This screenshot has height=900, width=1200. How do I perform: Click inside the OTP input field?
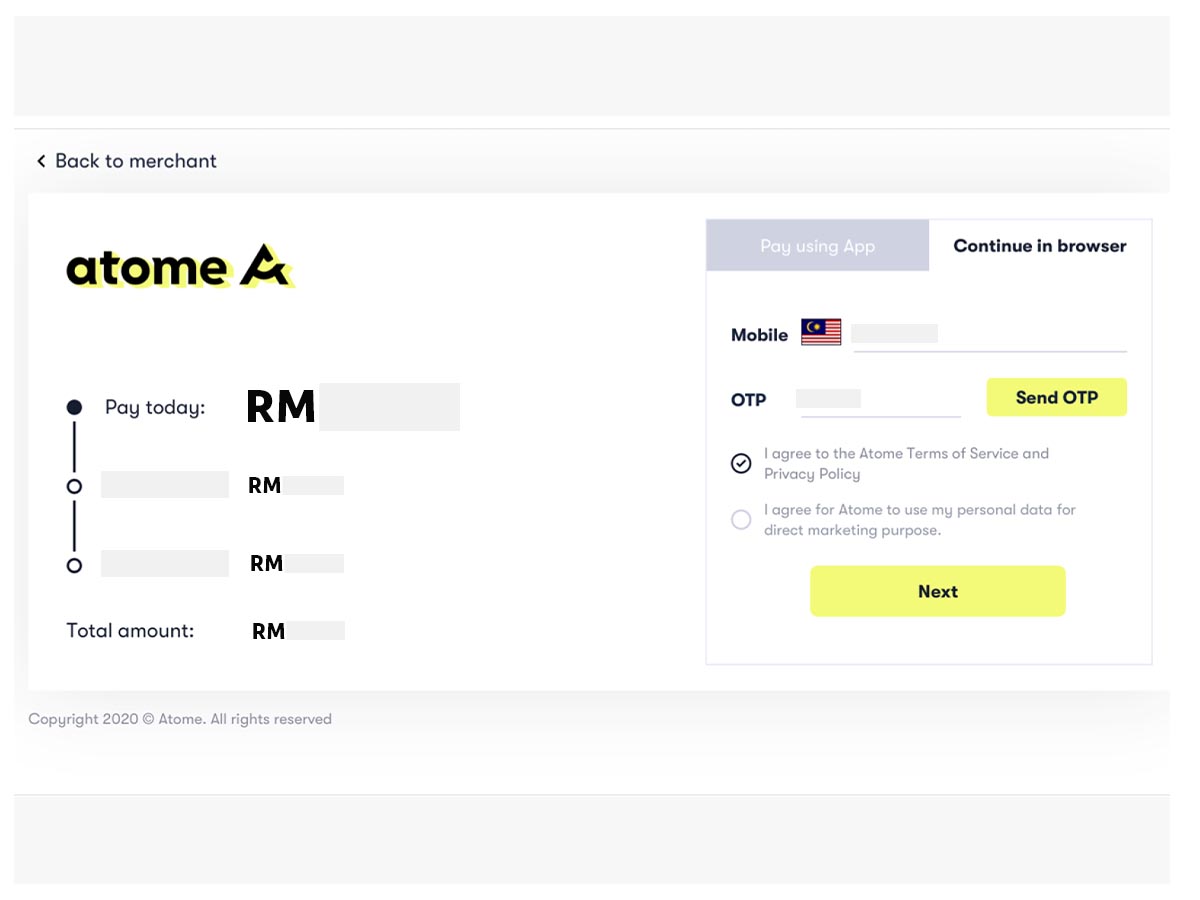click(878, 399)
